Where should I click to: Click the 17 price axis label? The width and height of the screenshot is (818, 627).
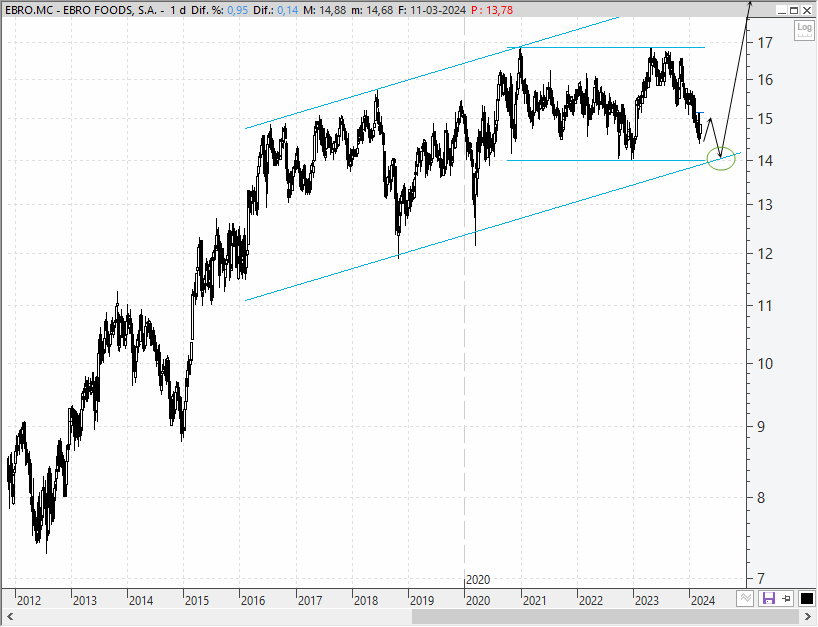point(765,43)
